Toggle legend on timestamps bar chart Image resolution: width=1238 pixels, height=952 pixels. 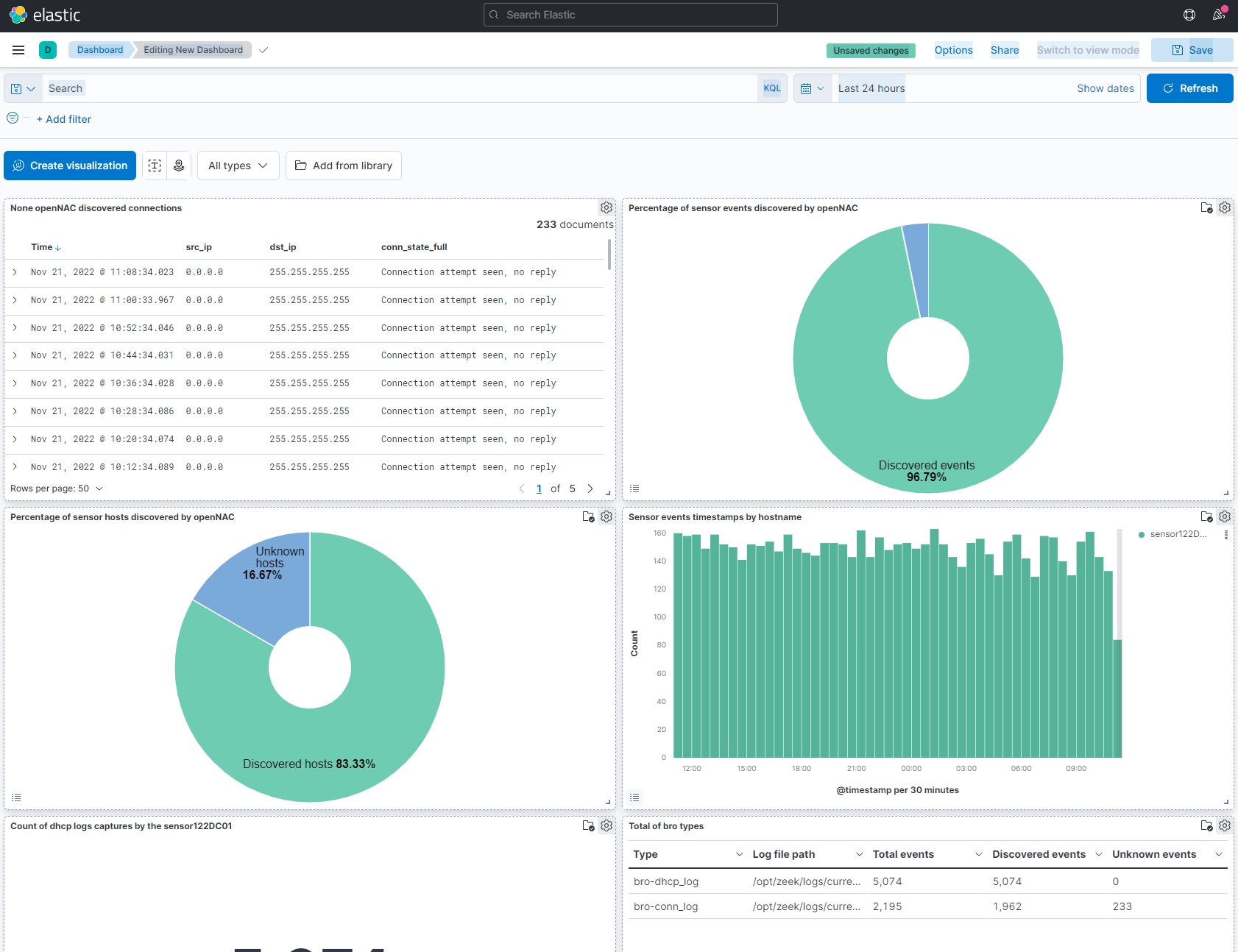634,798
